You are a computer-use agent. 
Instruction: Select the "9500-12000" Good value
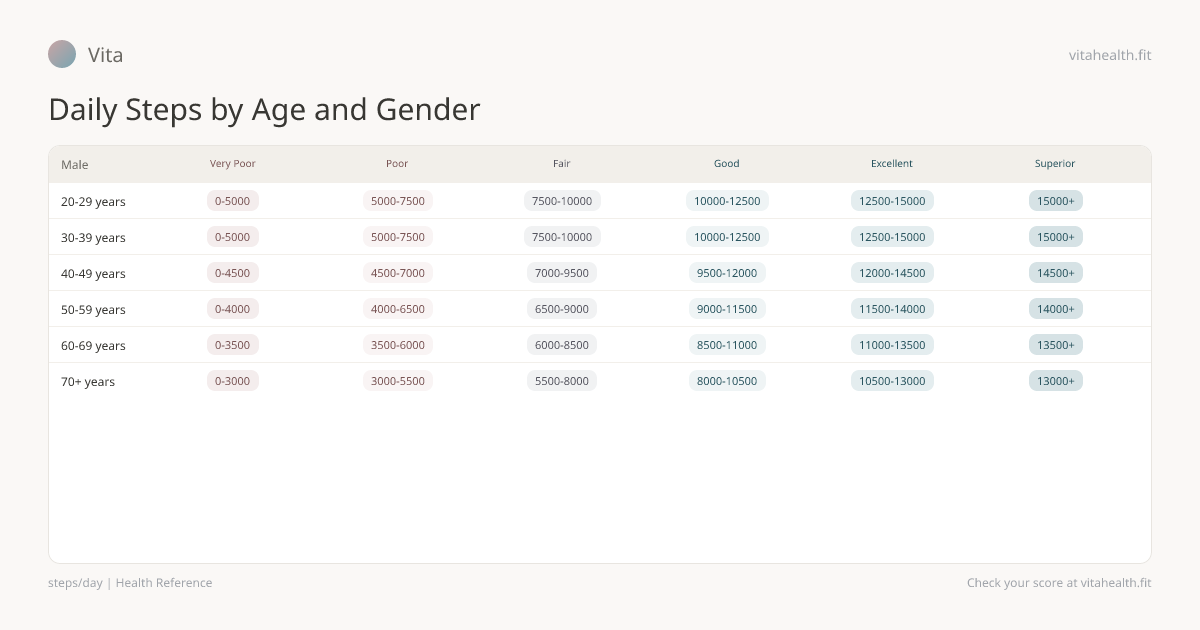(x=727, y=273)
